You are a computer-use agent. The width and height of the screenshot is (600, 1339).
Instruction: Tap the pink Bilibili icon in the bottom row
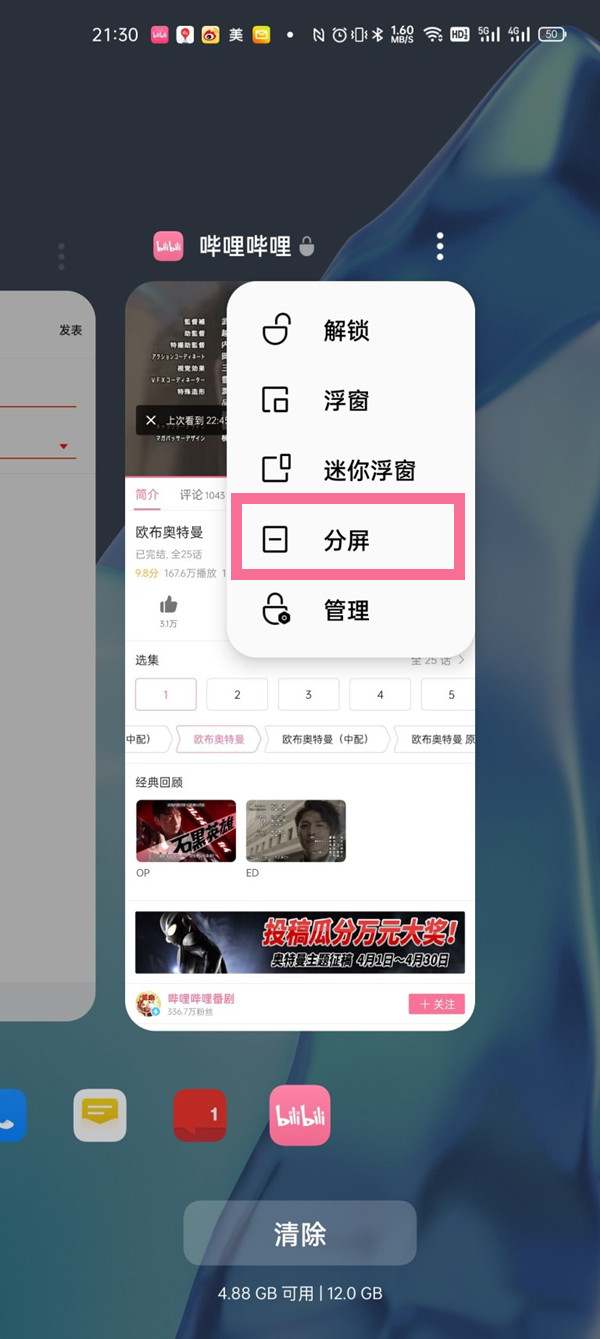point(299,1115)
